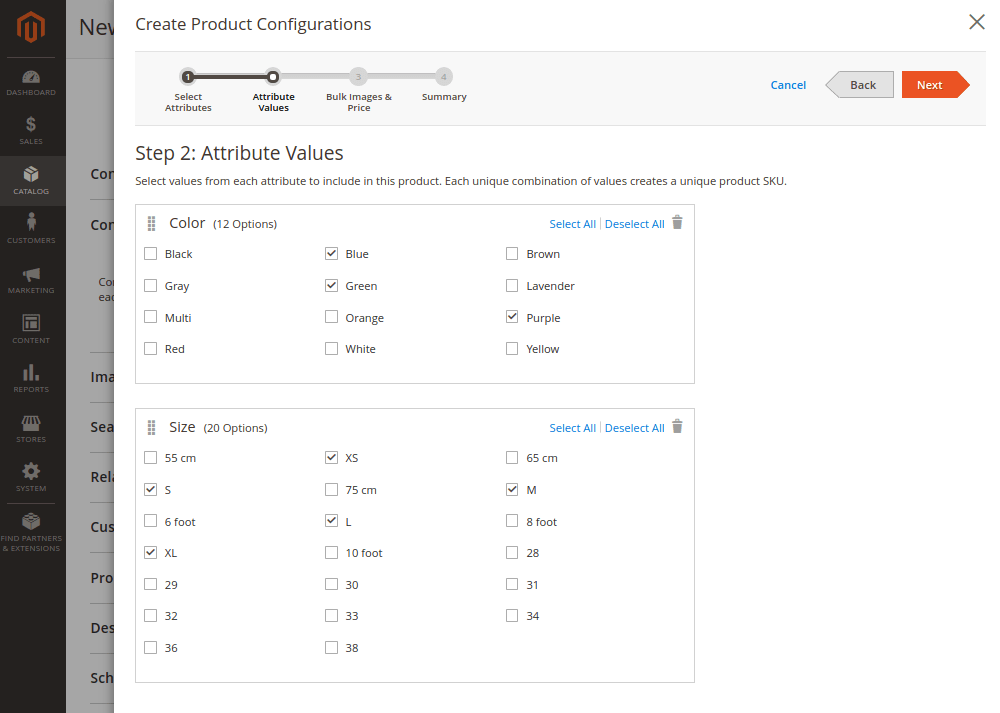Viewport: 1000px width, 713px height.
Task: Check the size 34 checkbox
Action: [512, 616]
